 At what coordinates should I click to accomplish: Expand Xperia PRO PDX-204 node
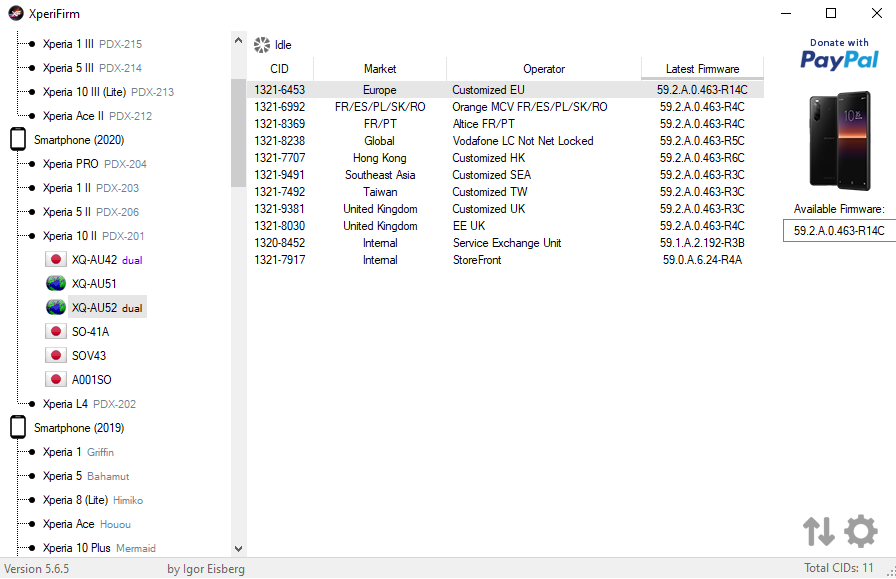tap(94, 164)
